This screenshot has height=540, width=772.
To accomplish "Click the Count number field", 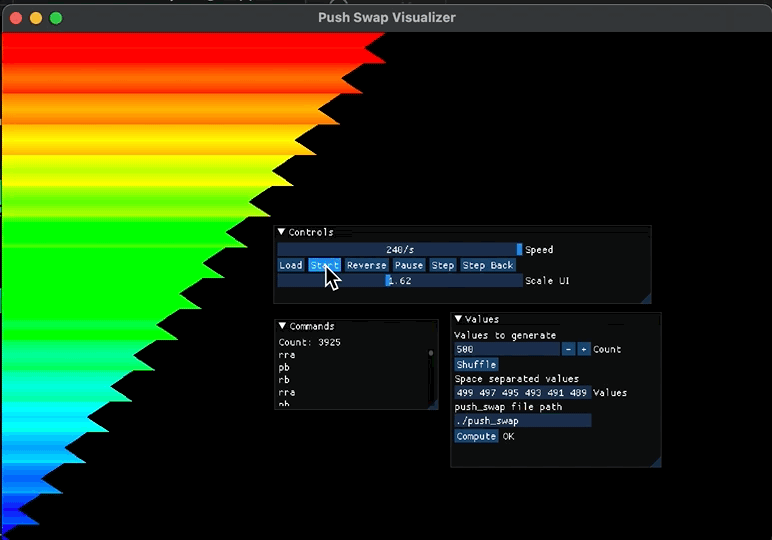I will [x=506, y=349].
